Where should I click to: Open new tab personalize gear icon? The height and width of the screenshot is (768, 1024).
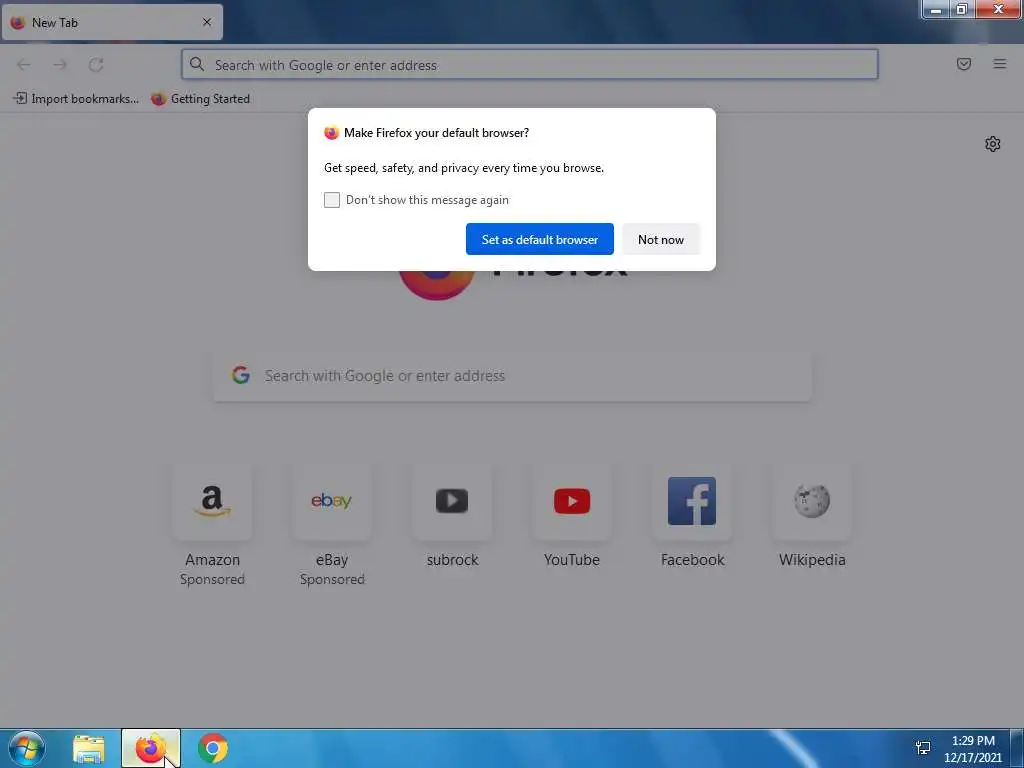pos(992,144)
